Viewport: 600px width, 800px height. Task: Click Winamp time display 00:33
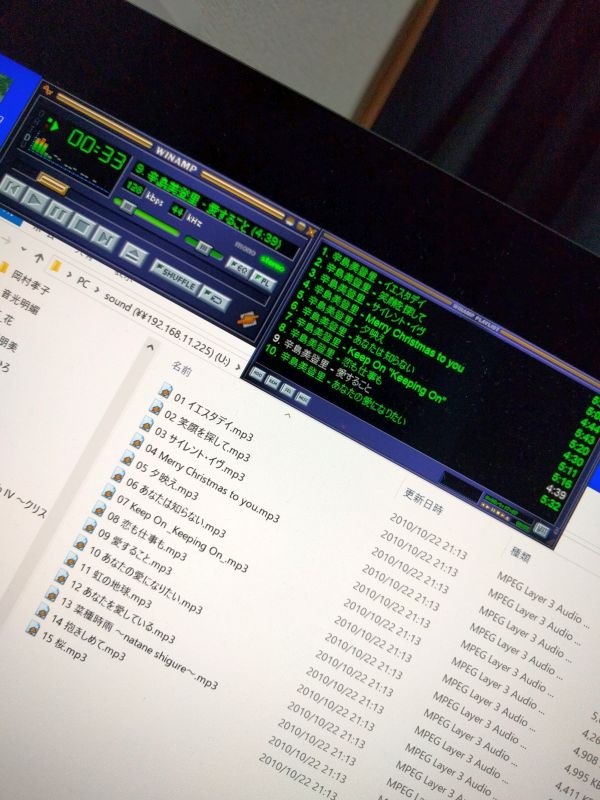coord(97,148)
